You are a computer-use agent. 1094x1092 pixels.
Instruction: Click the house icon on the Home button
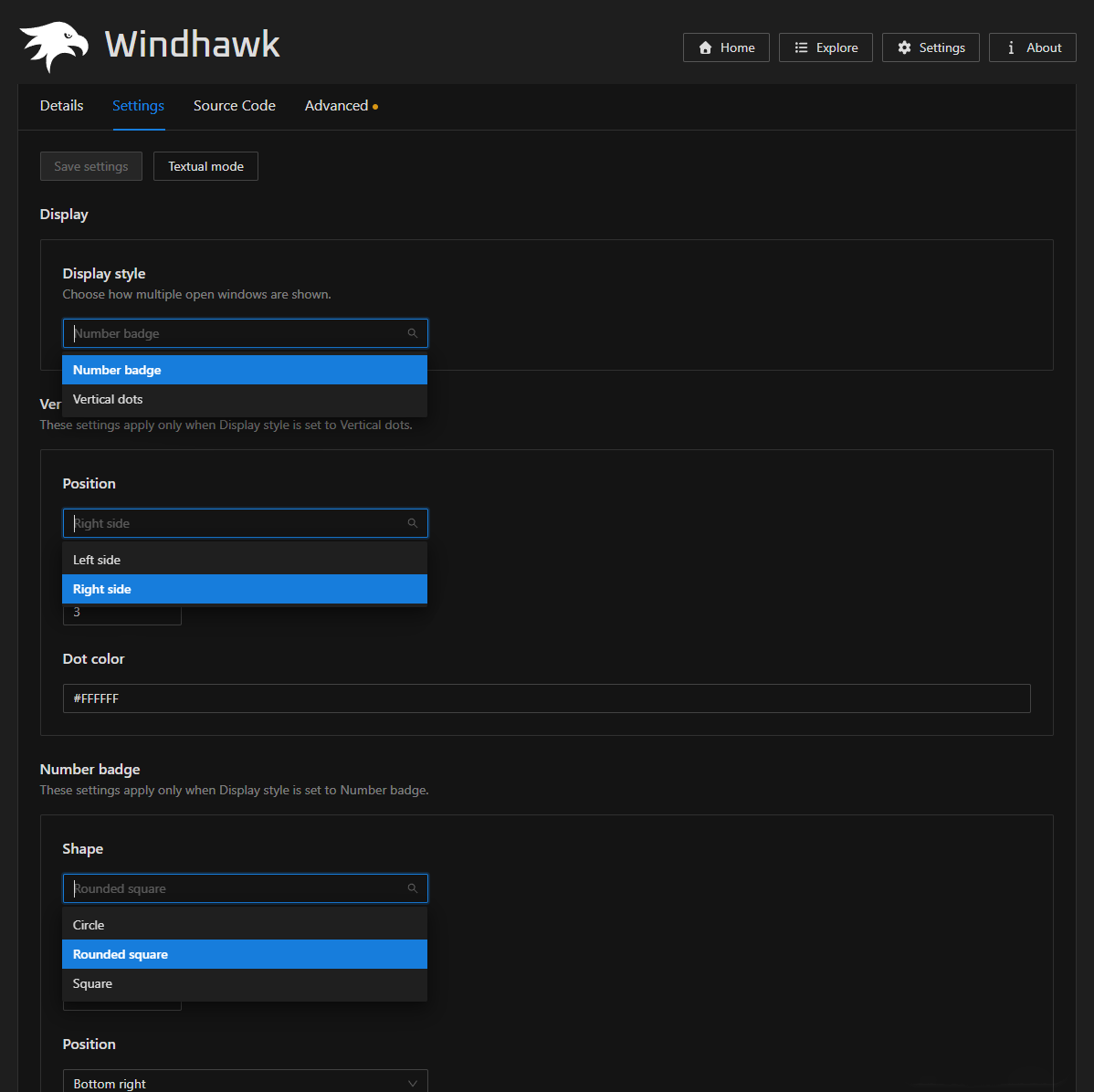pos(705,47)
